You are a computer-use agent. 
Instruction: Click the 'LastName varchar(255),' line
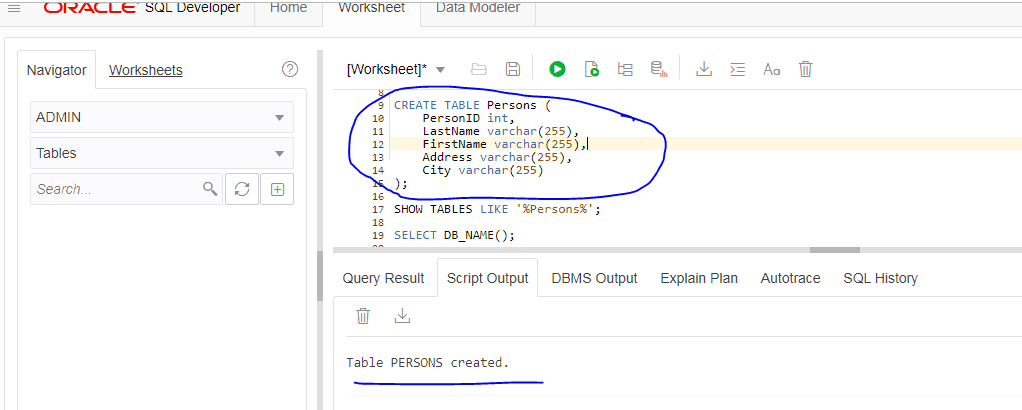(501, 132)
